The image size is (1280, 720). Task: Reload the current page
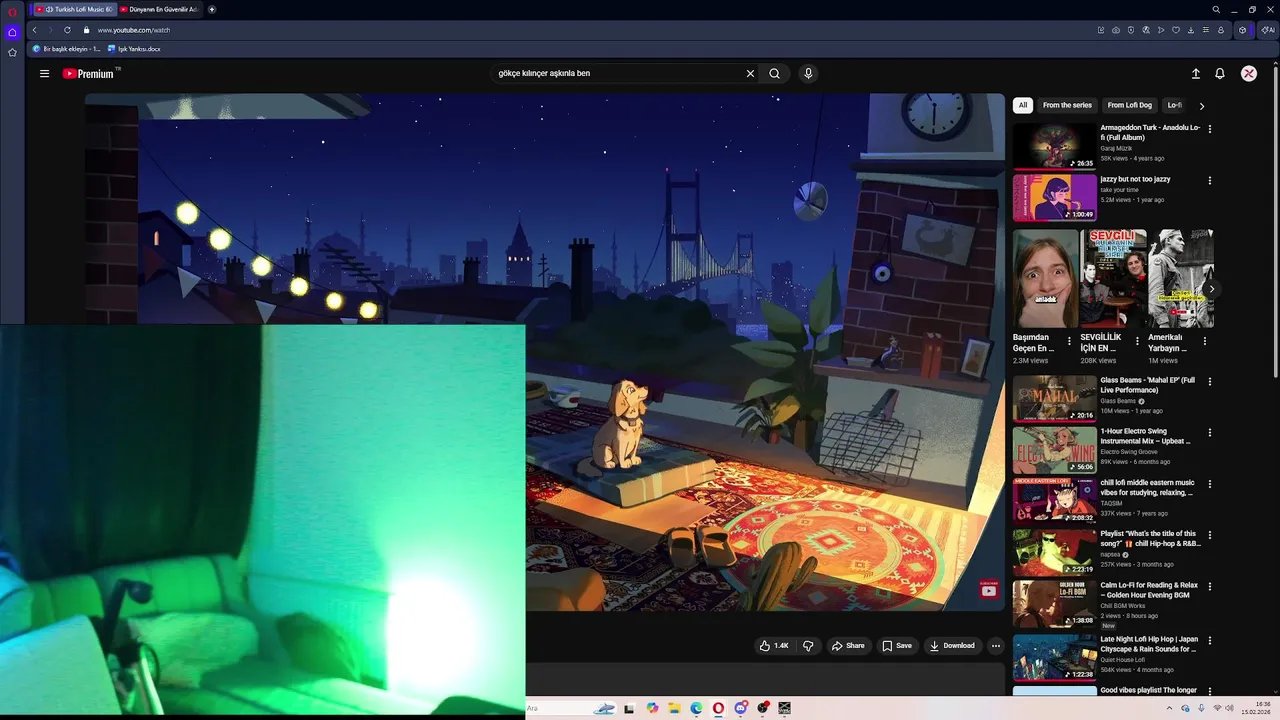(x=67, y=30)
